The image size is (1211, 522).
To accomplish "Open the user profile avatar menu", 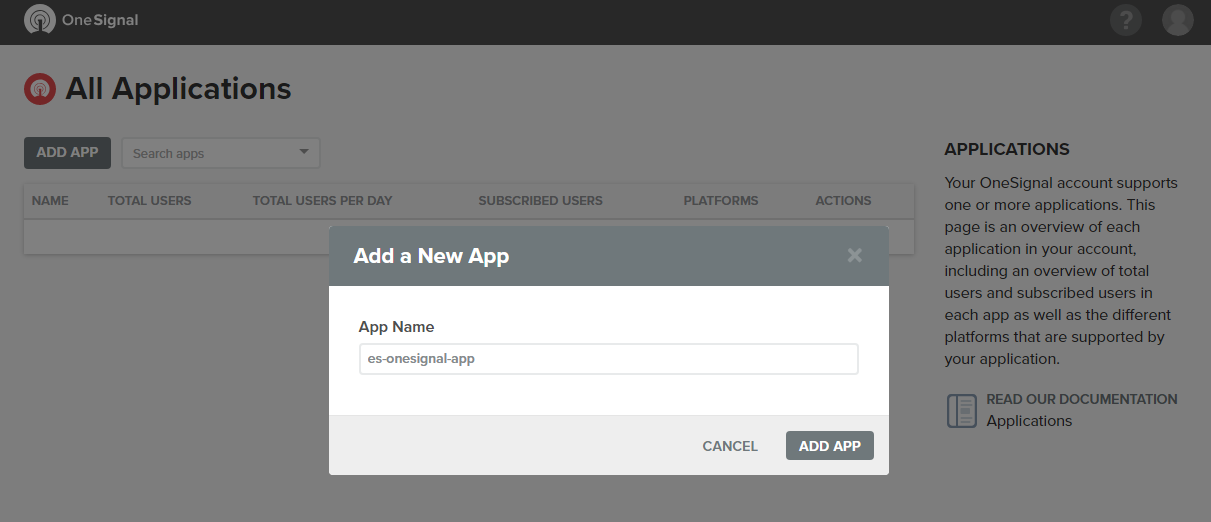I will click(1178, 20).
